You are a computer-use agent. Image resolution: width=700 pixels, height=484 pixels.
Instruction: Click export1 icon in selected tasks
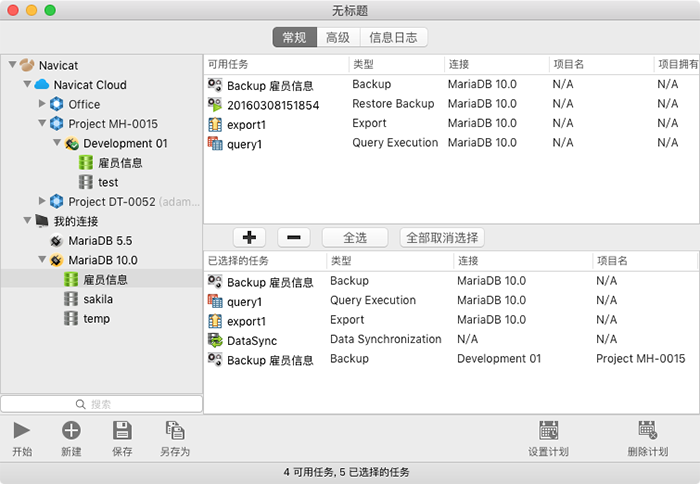coord(215,321)
